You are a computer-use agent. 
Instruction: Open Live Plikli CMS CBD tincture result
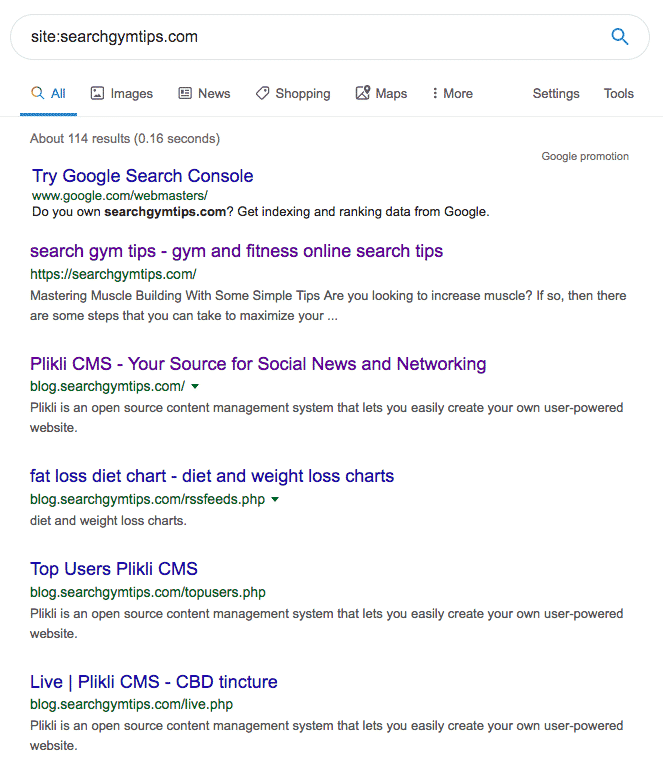click(x=154, y=682)
